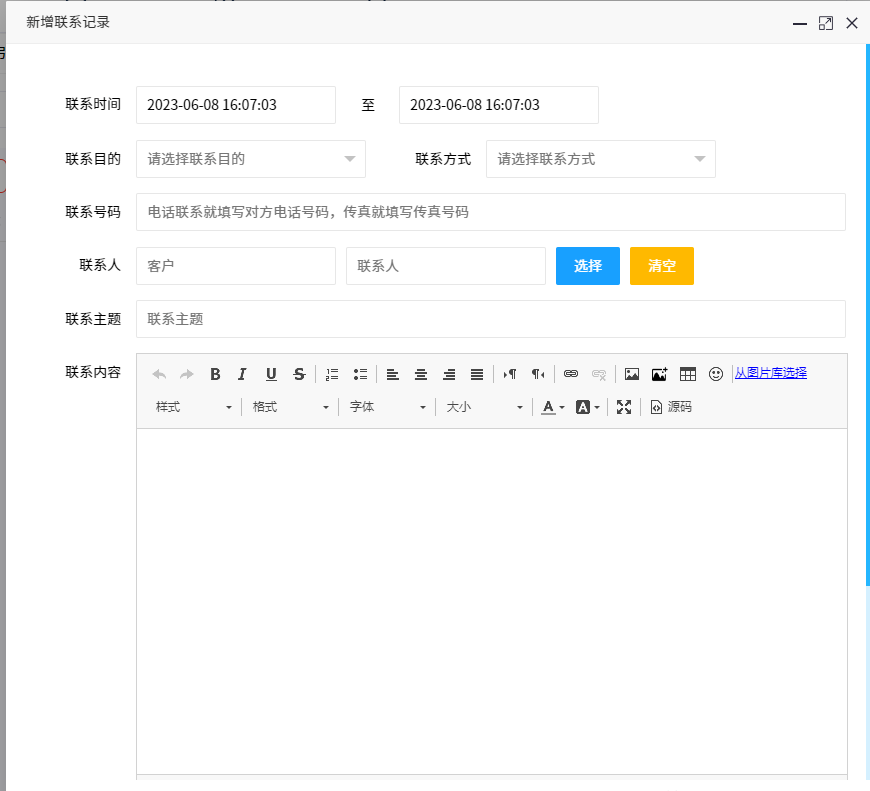
Task: Justify text alignment
Action: pos(477,374)
